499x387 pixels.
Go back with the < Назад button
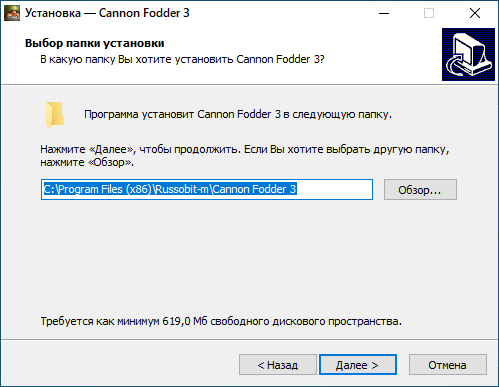point(278,365)
